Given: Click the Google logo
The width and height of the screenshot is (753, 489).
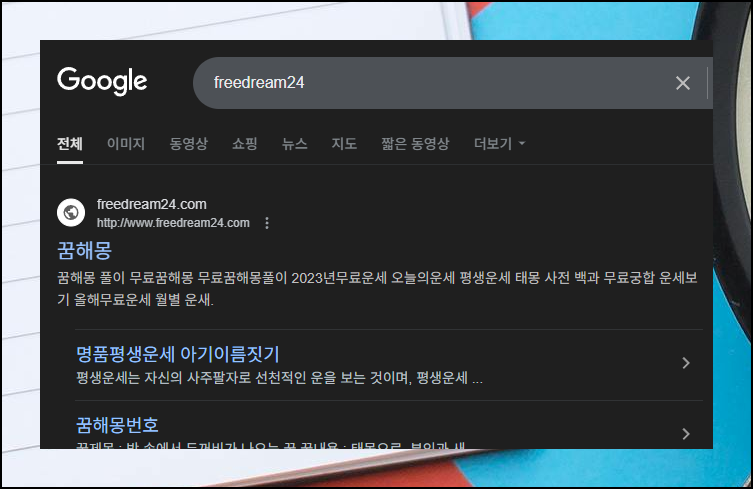Looking at the screenshot, I should point(102,81).
